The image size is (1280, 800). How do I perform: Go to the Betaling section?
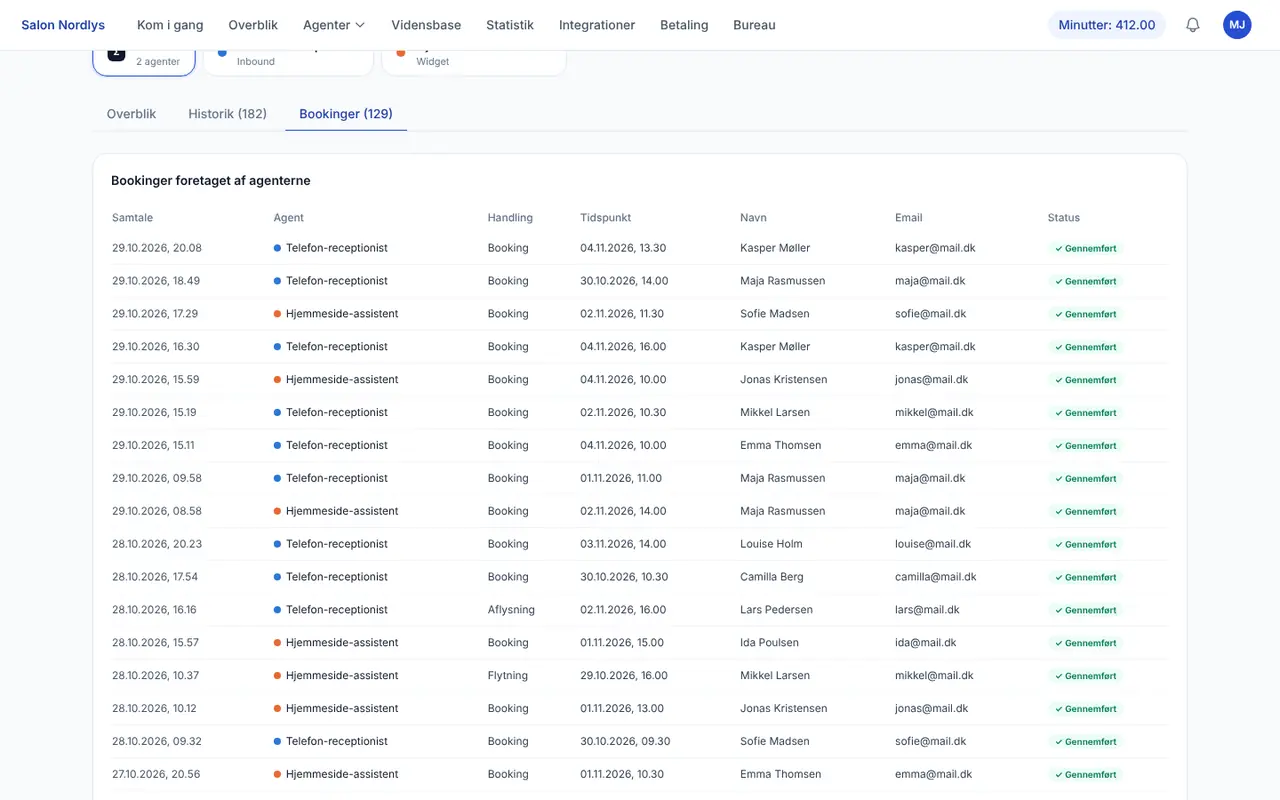(684, 25)
